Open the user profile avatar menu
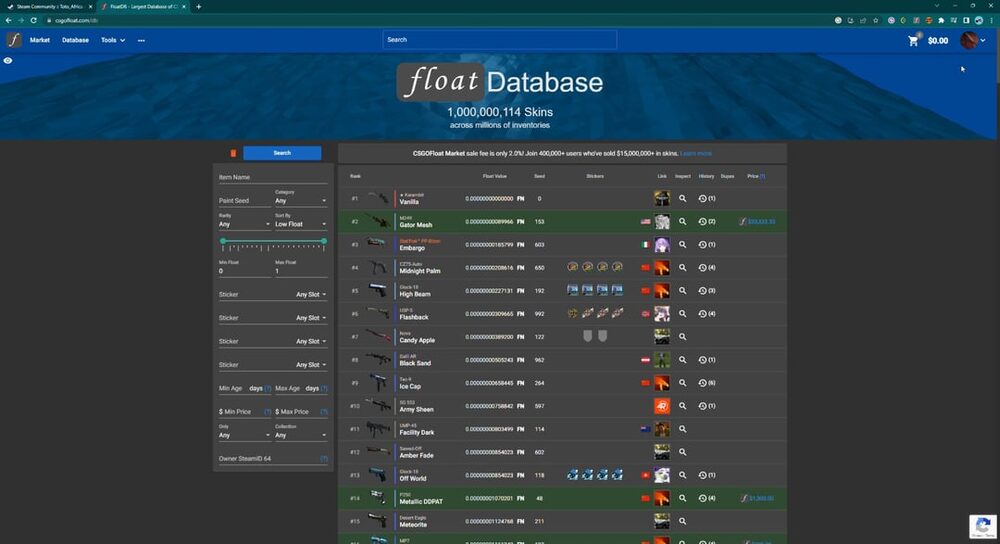Image resolution: width=1000 pixels, height=544 pixels. coord(973,40)
